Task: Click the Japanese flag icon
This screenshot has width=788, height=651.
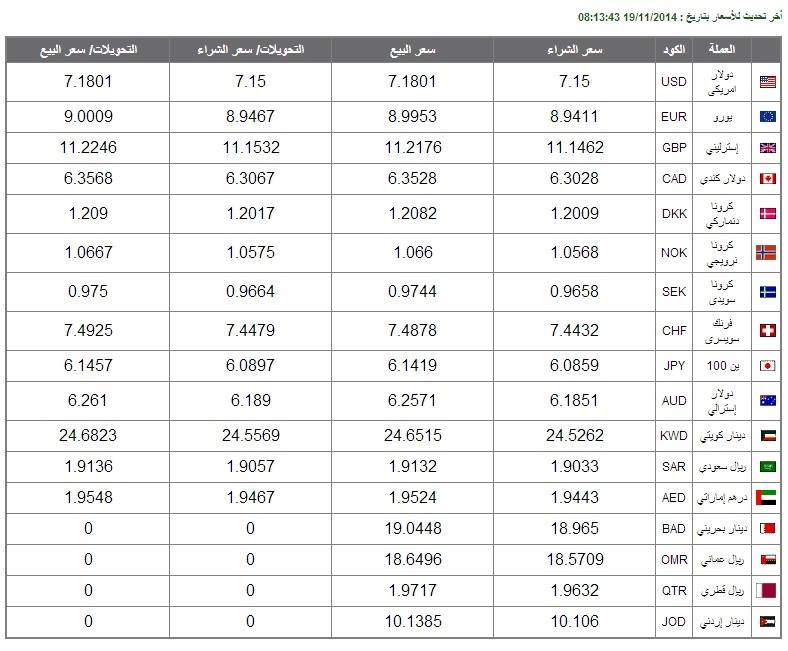Action: pyautogui.click(x=767, y=365)
